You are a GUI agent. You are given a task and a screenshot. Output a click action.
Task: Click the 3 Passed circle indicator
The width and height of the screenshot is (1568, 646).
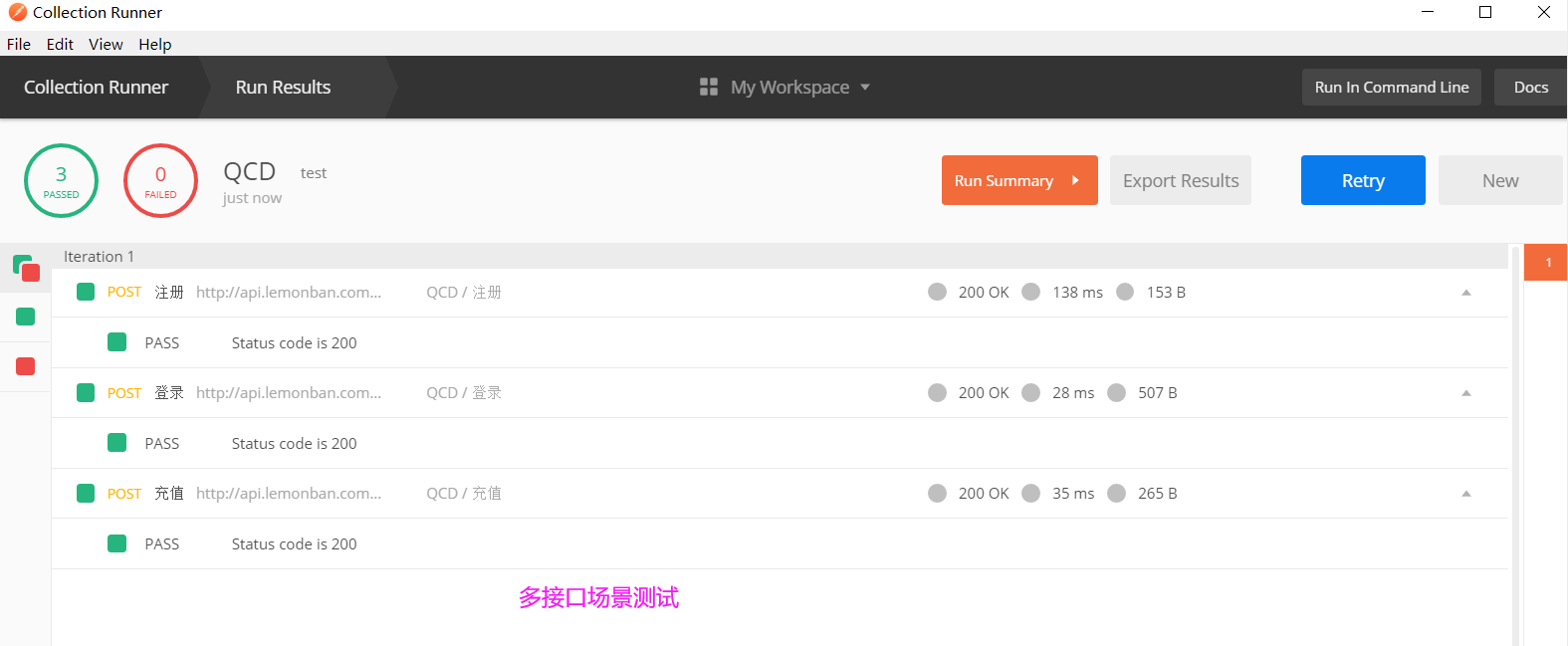(x=61, y=181)
